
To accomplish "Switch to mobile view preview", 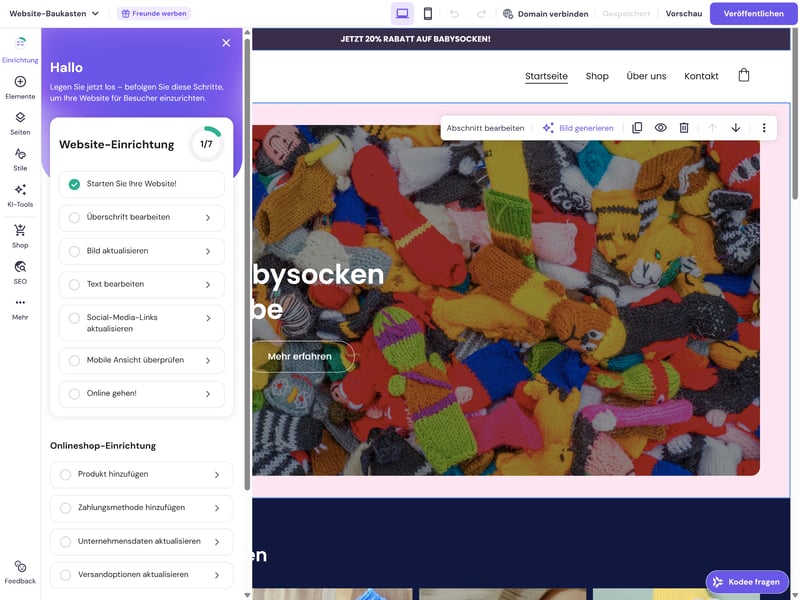I will 428,14.
